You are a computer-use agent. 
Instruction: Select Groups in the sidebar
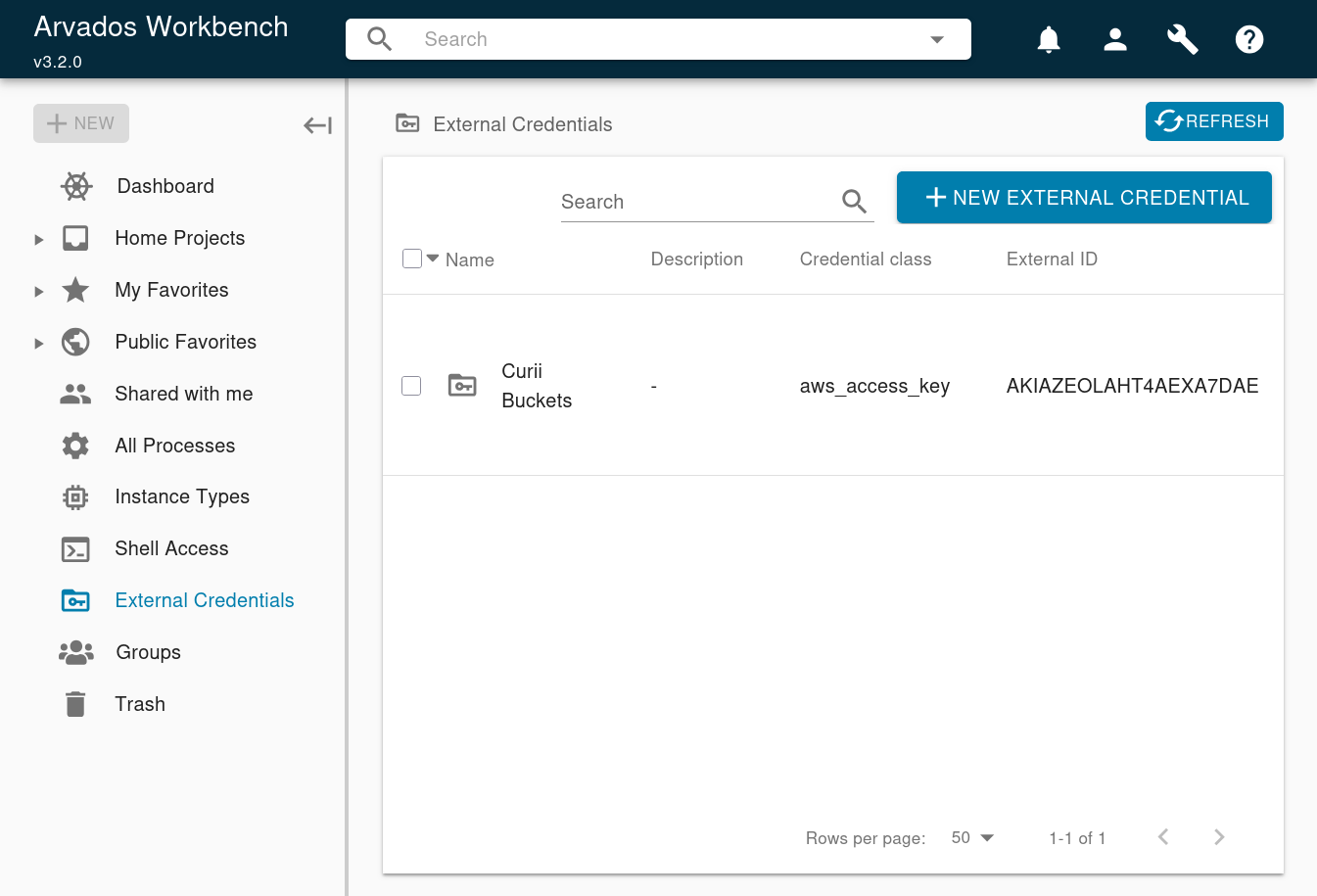tap(148, 652)
